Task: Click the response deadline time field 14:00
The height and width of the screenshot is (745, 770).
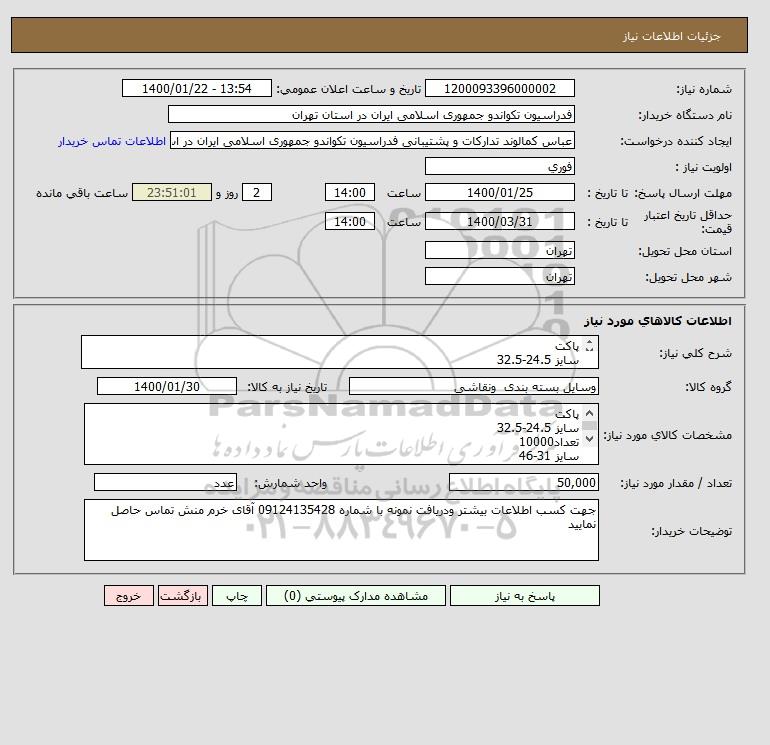Action: click(x=350, y=193)
